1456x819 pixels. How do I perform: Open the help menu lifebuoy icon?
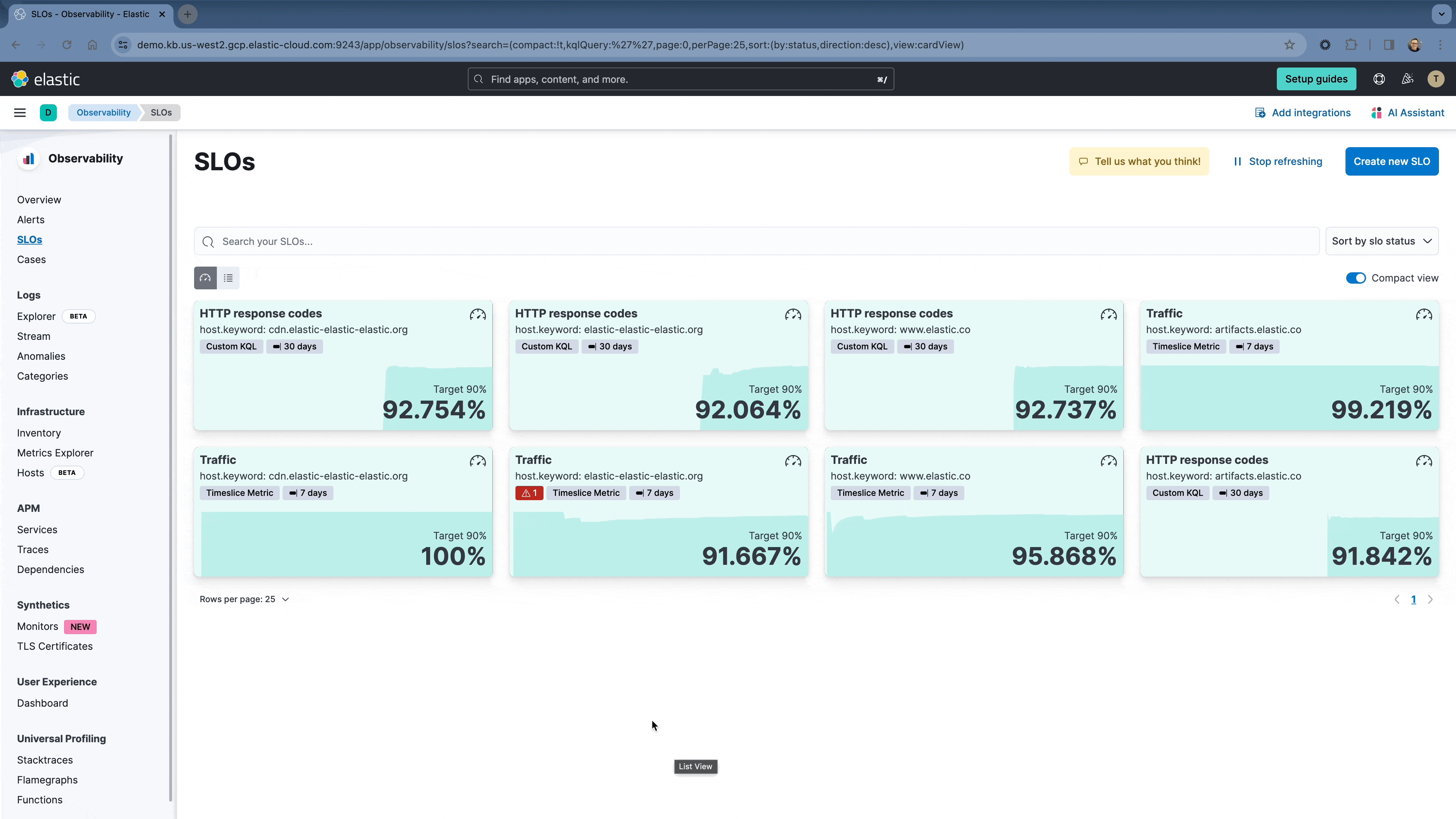(x=1379, y=79)
